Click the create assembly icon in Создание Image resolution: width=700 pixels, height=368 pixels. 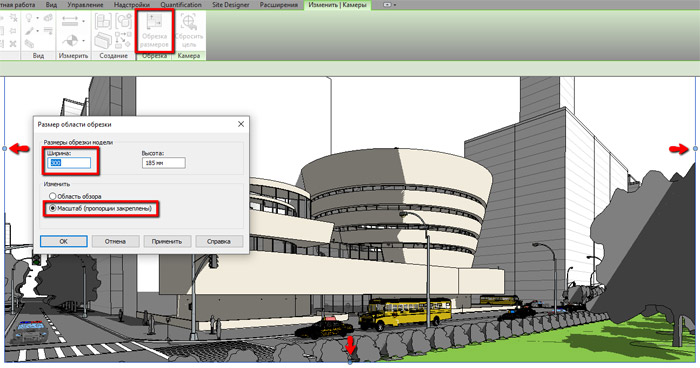(103, 21)
